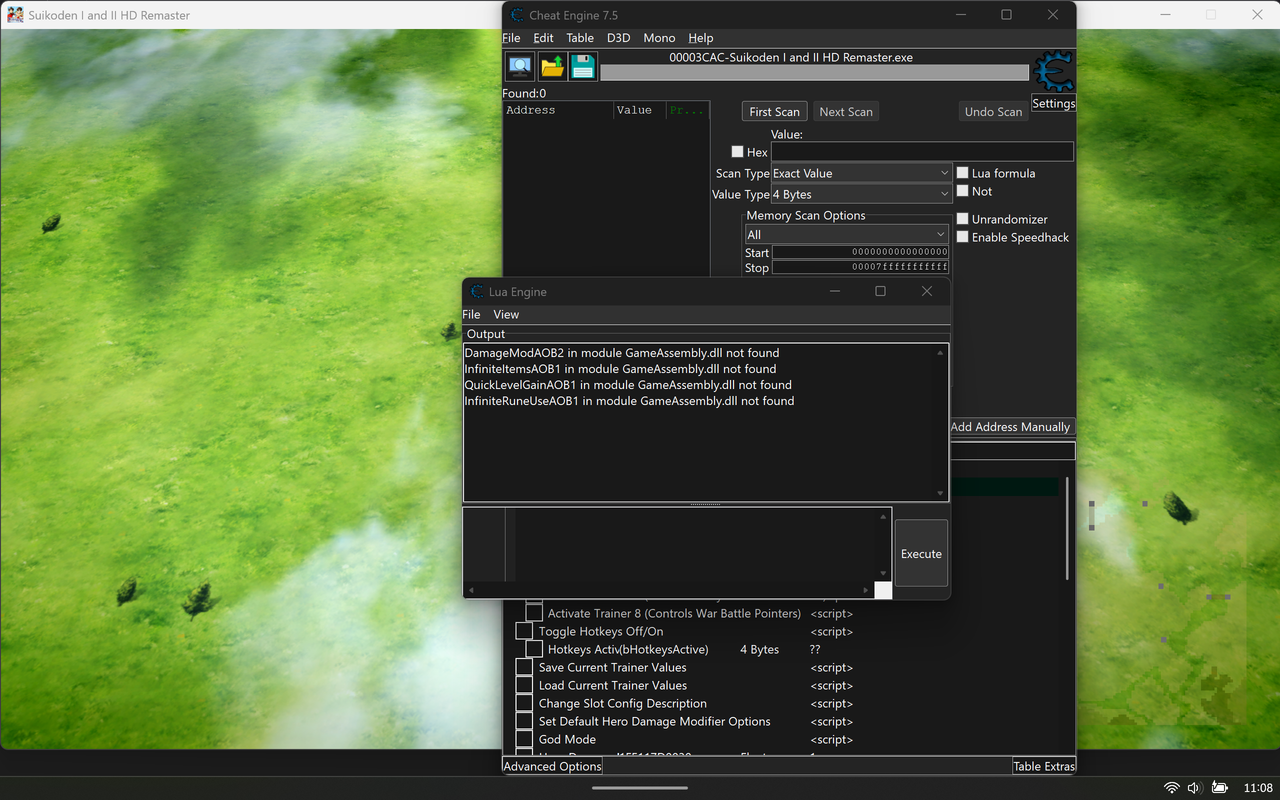Activate the God Mode script checkbox
Image resolution: width=1280 pixels, height=800 pixels.
pyautogui.click(x=524, y=740)
